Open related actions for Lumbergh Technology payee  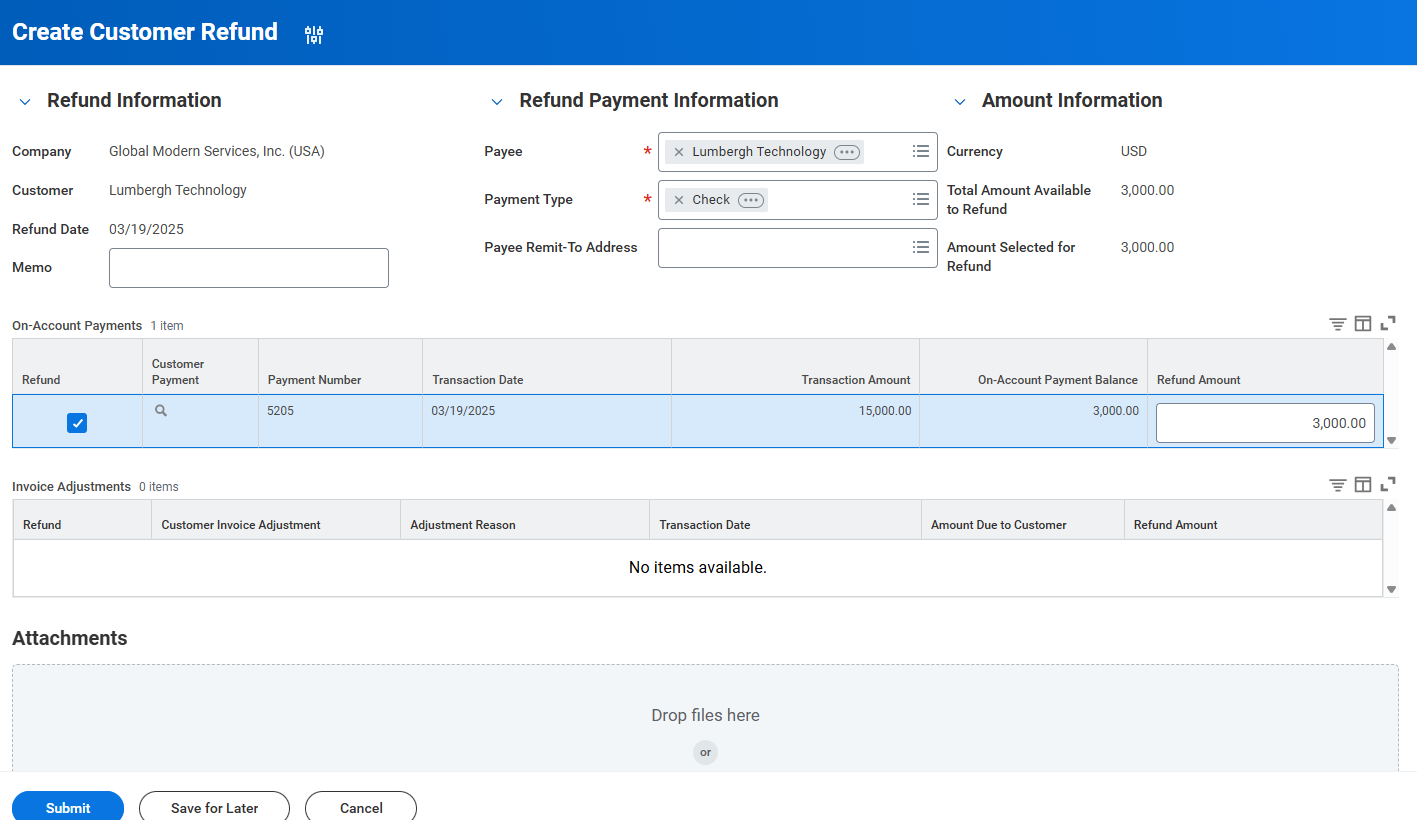coord(847,152)
